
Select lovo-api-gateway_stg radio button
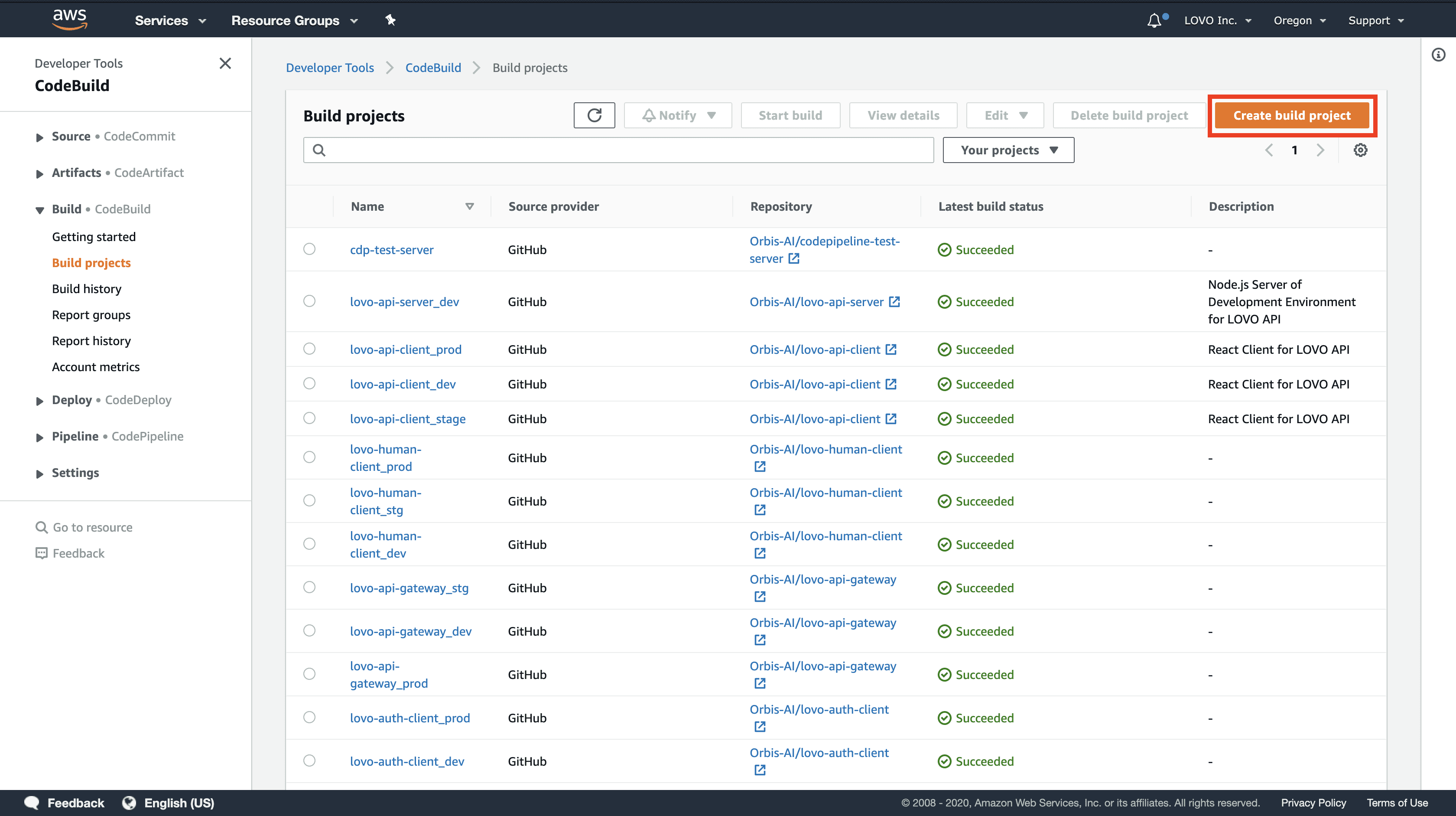tap(309, 587)
